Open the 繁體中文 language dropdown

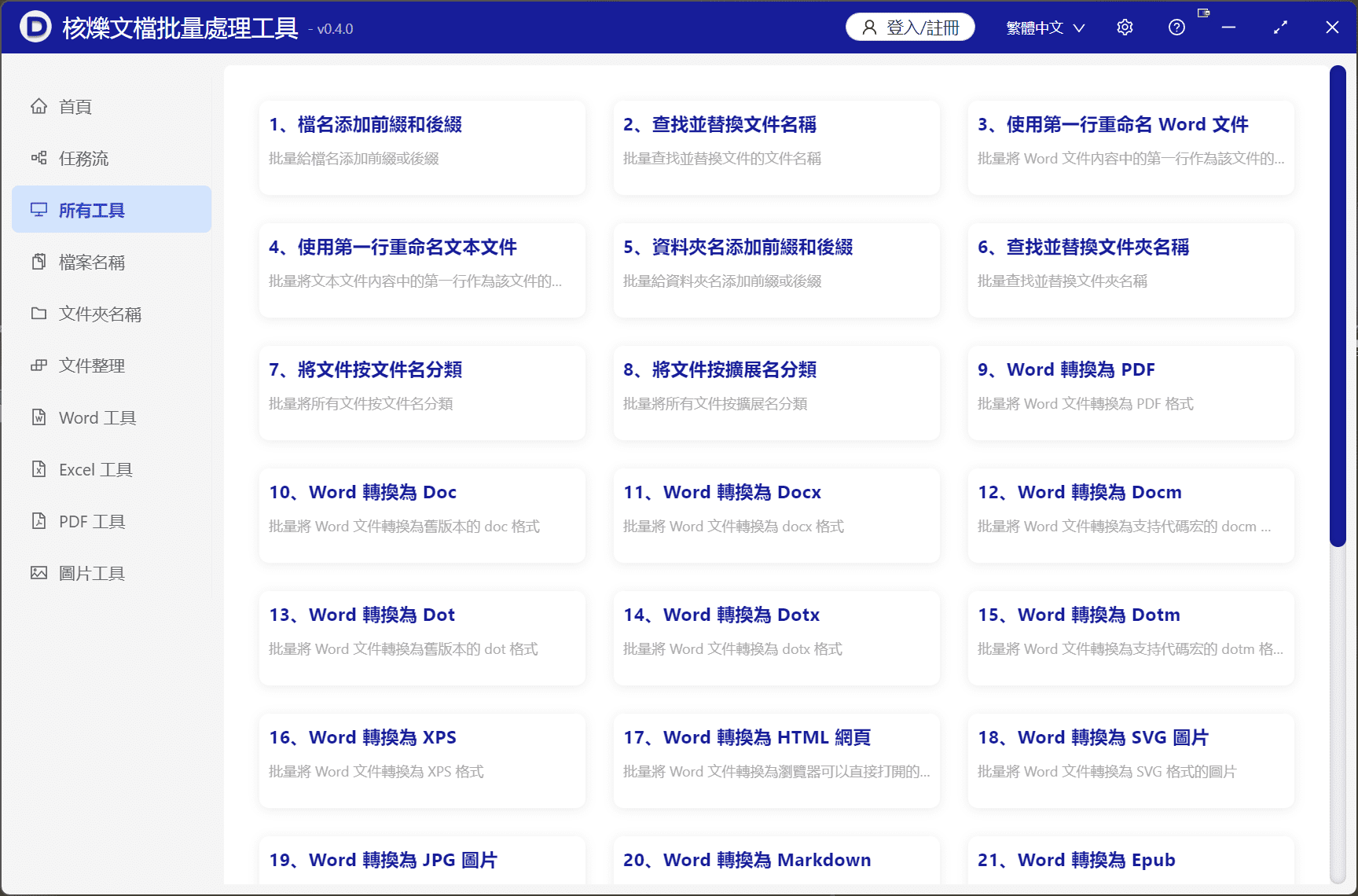tap(1045, 28)
